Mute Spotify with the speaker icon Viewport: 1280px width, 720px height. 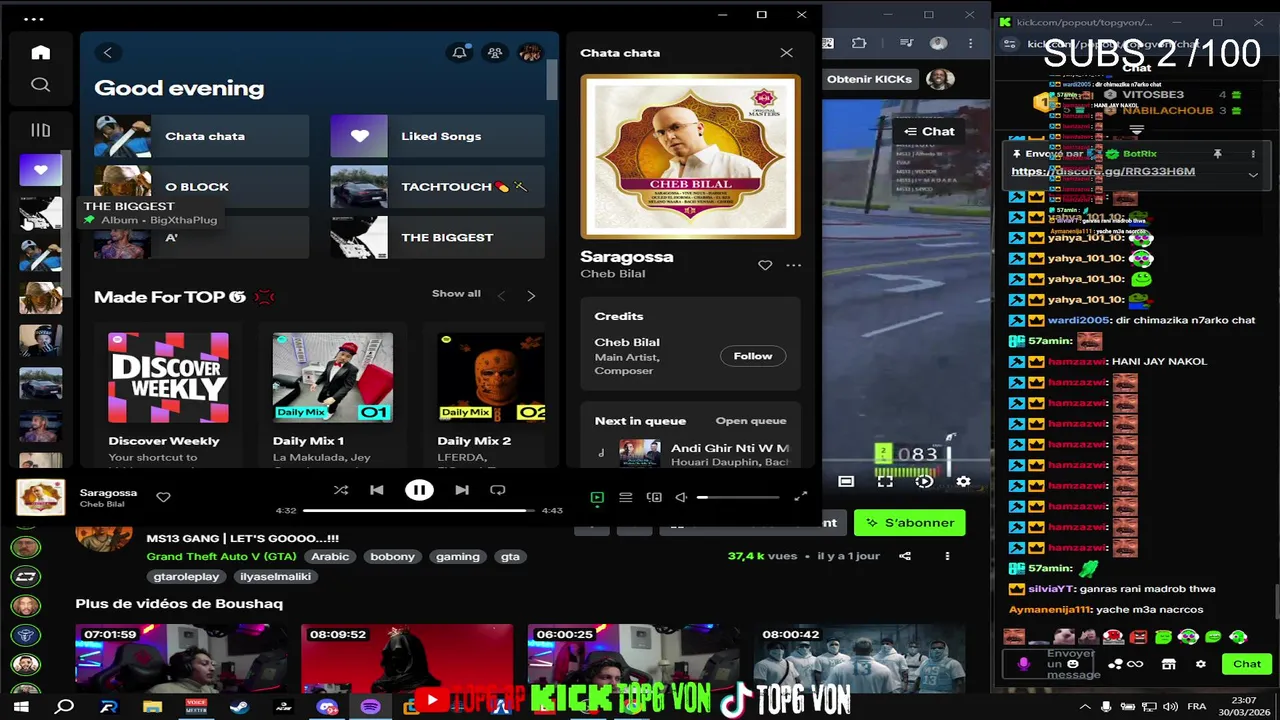(x=681, y=497)
